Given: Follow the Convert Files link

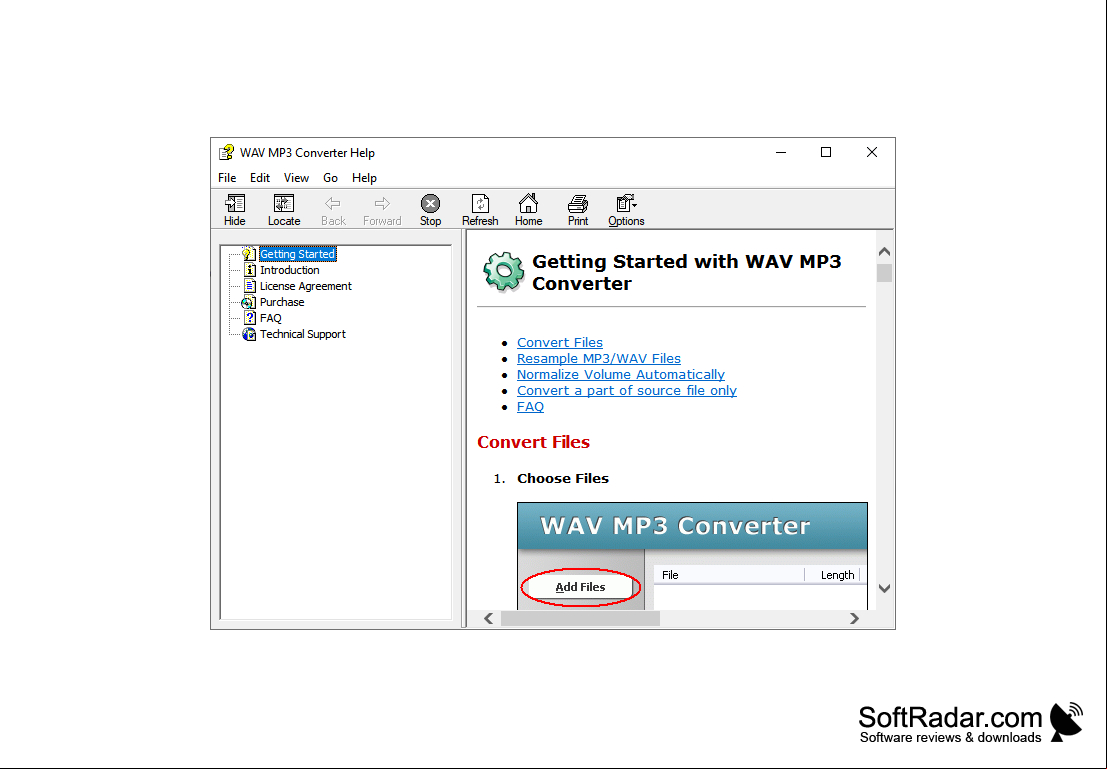Looking at the screenshot, I should [560, 342].
